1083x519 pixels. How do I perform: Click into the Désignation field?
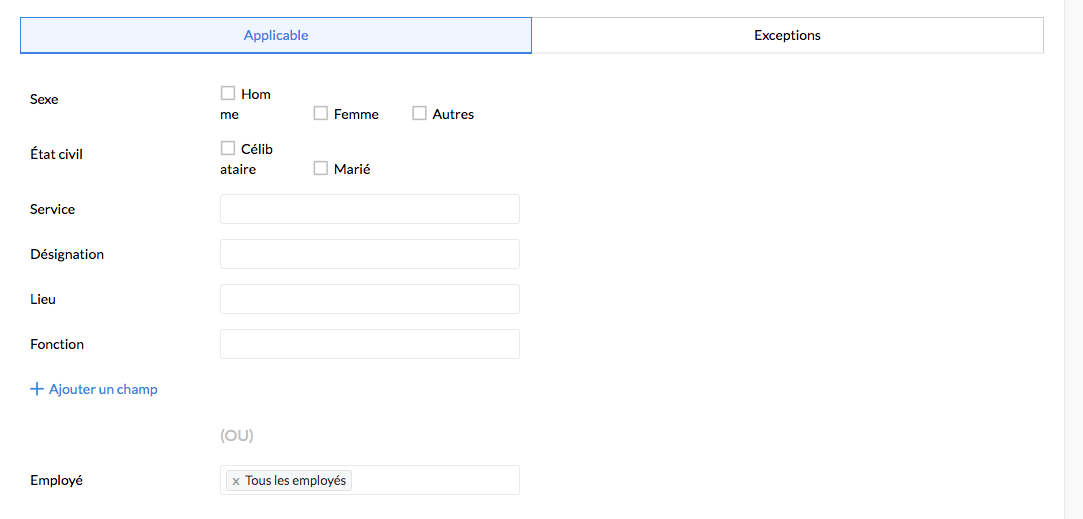coord(370,254)
